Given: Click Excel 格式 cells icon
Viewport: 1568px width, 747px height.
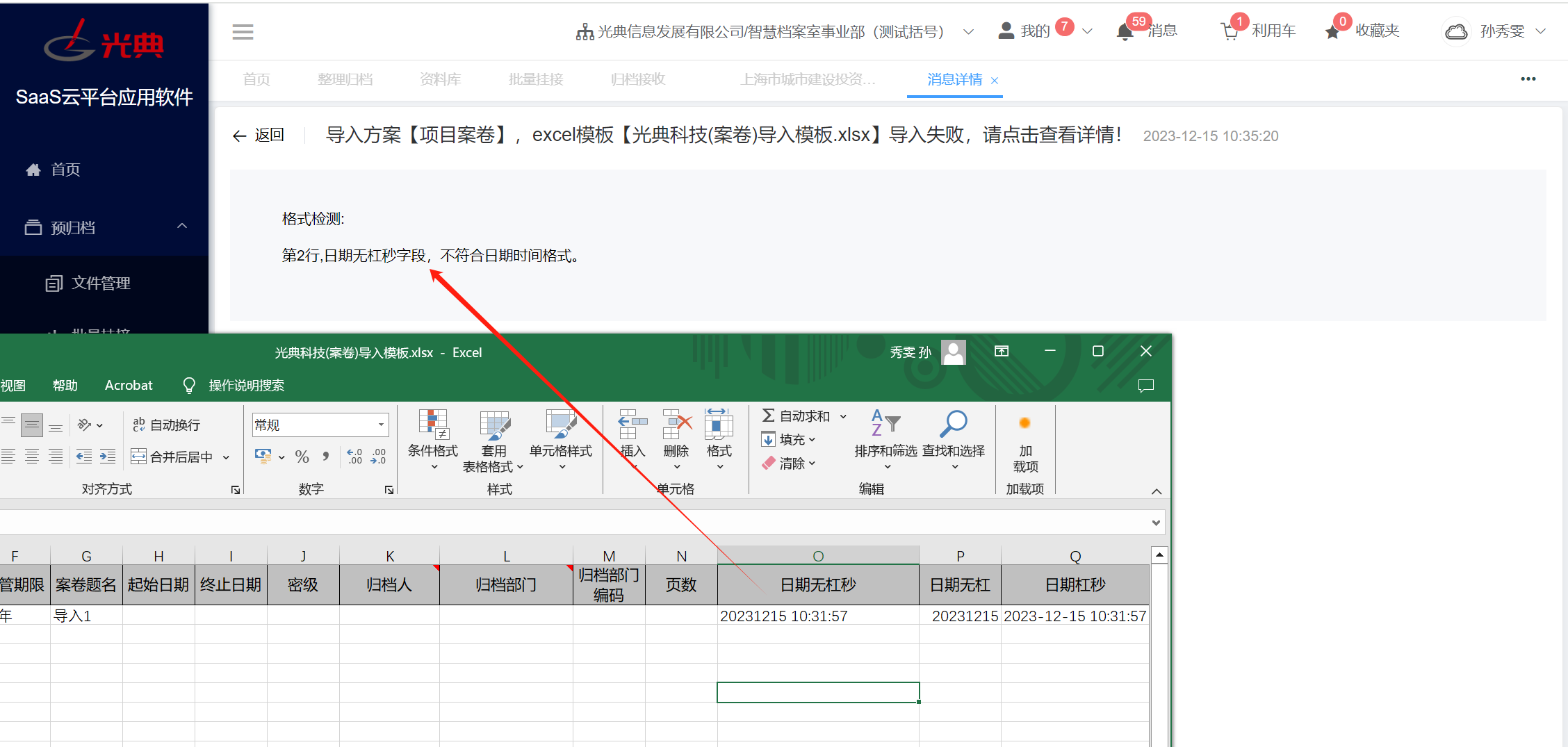Looking at the screenshot, I should (x=719, y=425).
